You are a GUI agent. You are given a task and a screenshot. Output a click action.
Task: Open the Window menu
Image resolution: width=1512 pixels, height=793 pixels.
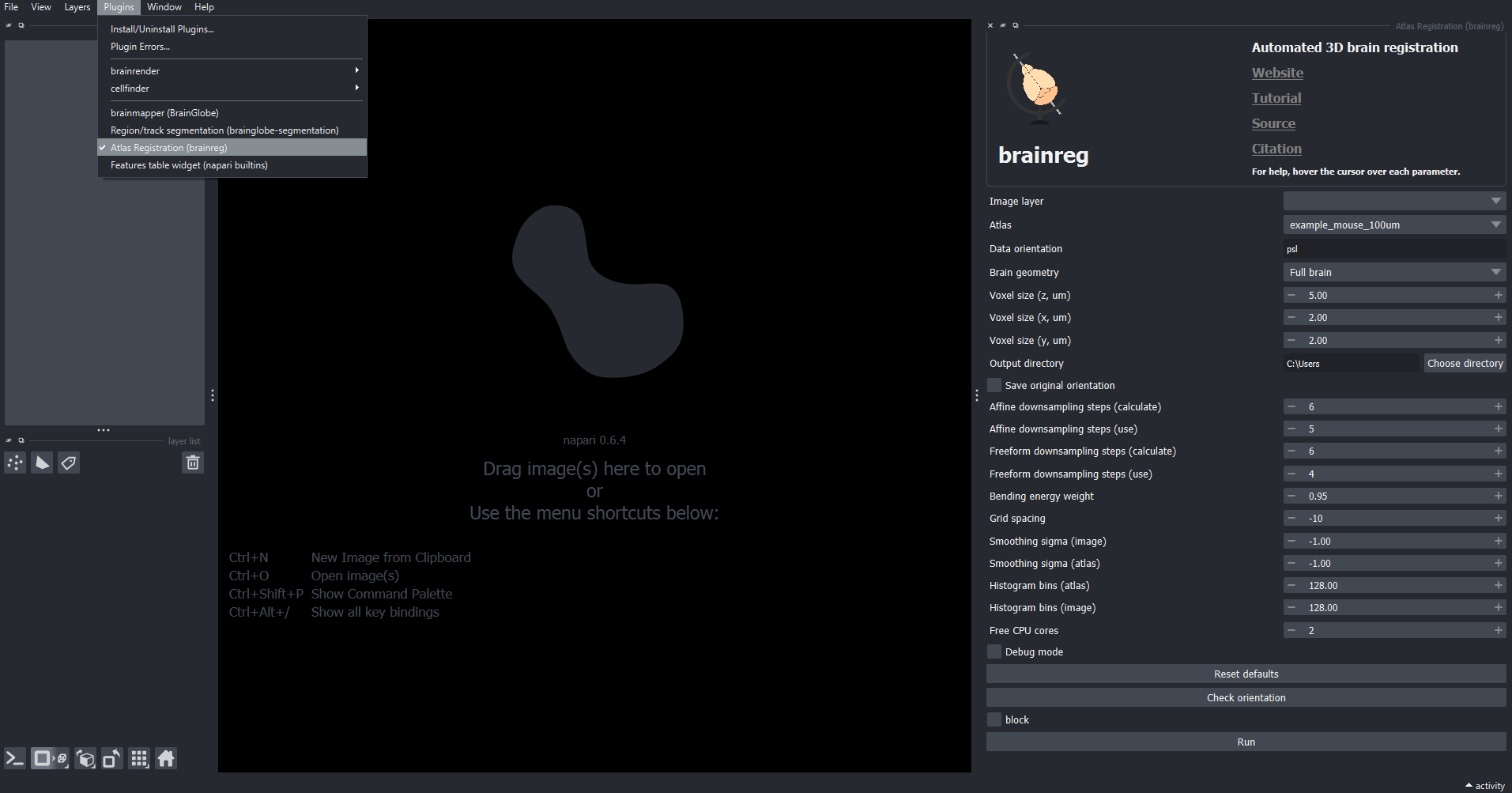(x=164, y=7)
